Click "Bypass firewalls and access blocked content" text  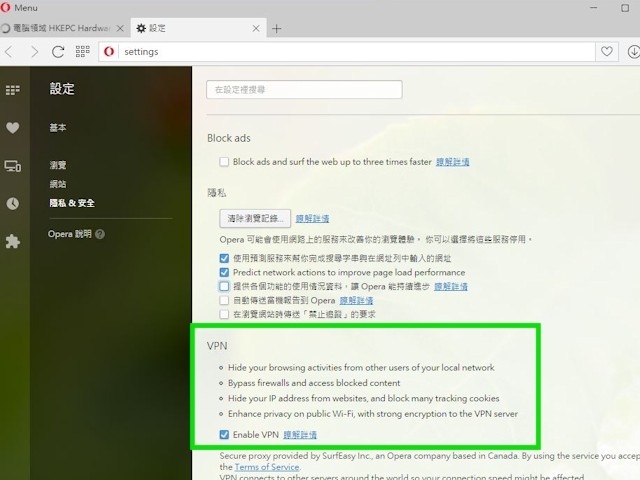[x=314, y=383]
